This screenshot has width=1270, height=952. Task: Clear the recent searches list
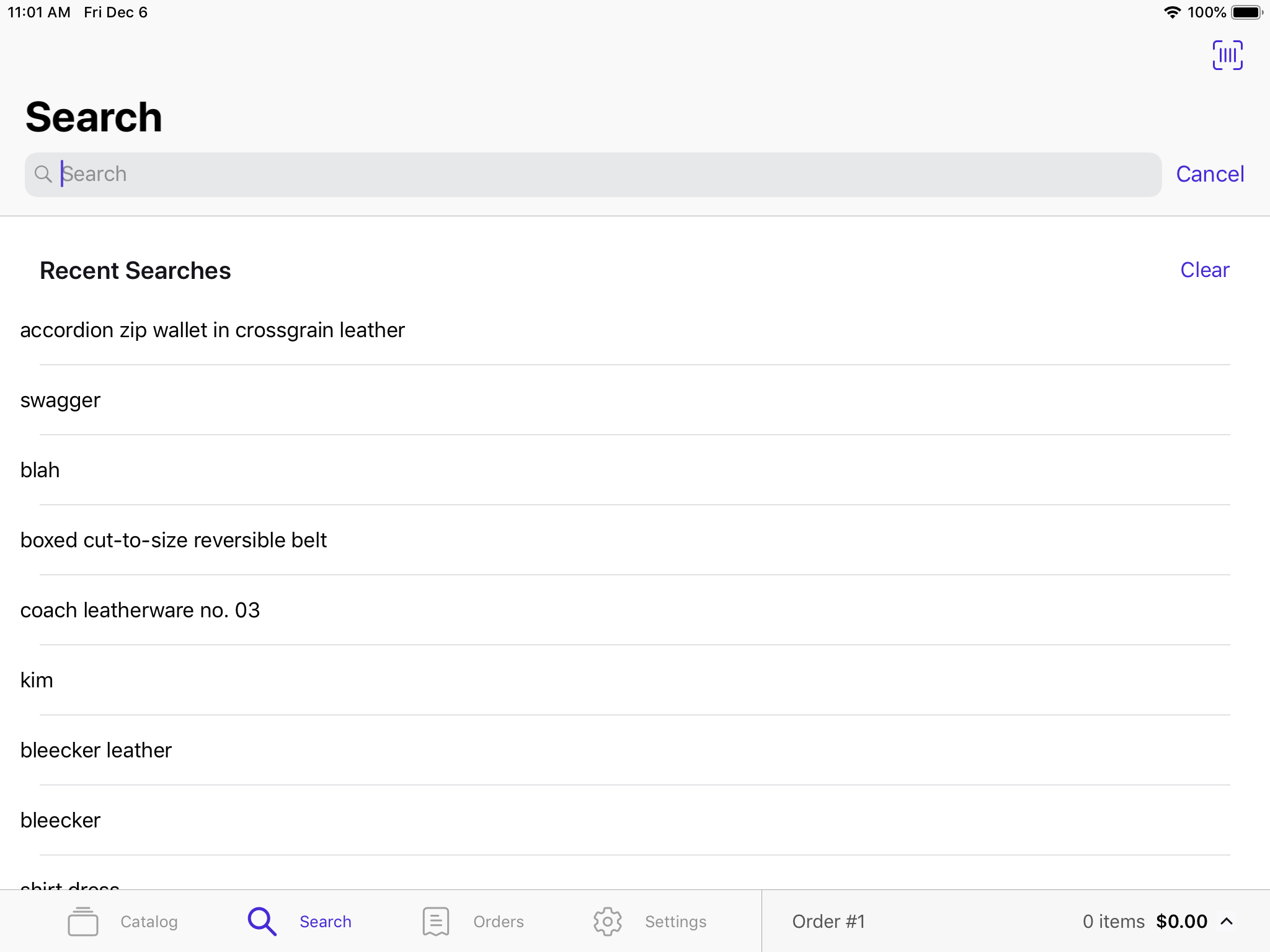pyautogui.click(x=1204, y=270)
